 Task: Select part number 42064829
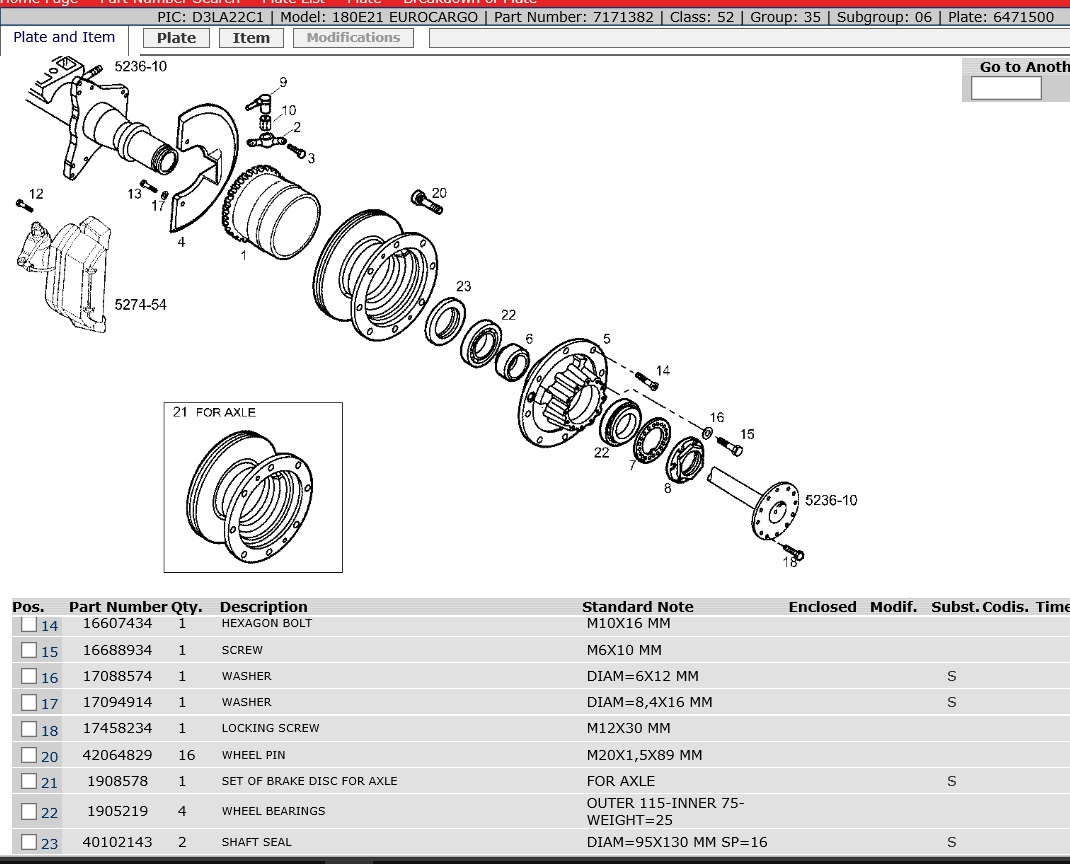[x=117, y=755]
